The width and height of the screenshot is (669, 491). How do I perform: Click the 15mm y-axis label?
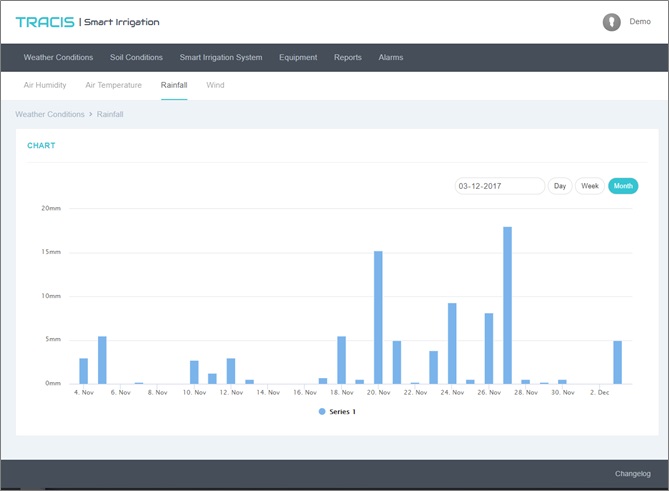pyautogui.click(x=51, y=252)
